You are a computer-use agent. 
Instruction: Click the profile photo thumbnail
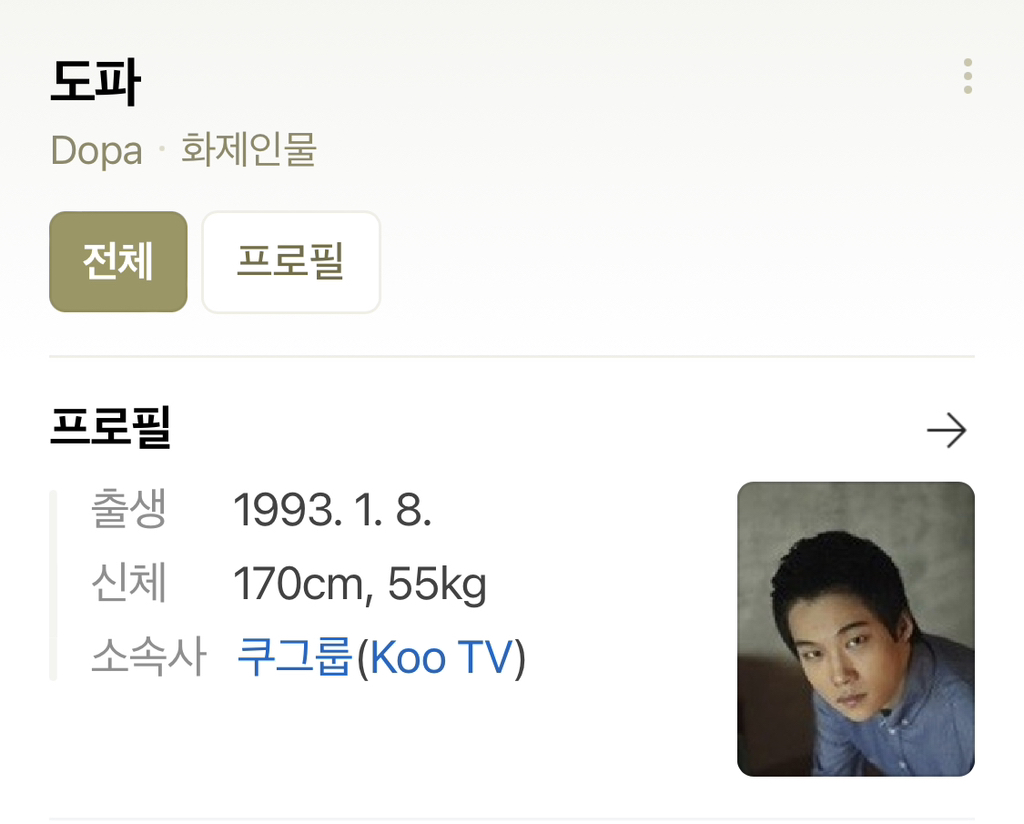tap(855, 628)
